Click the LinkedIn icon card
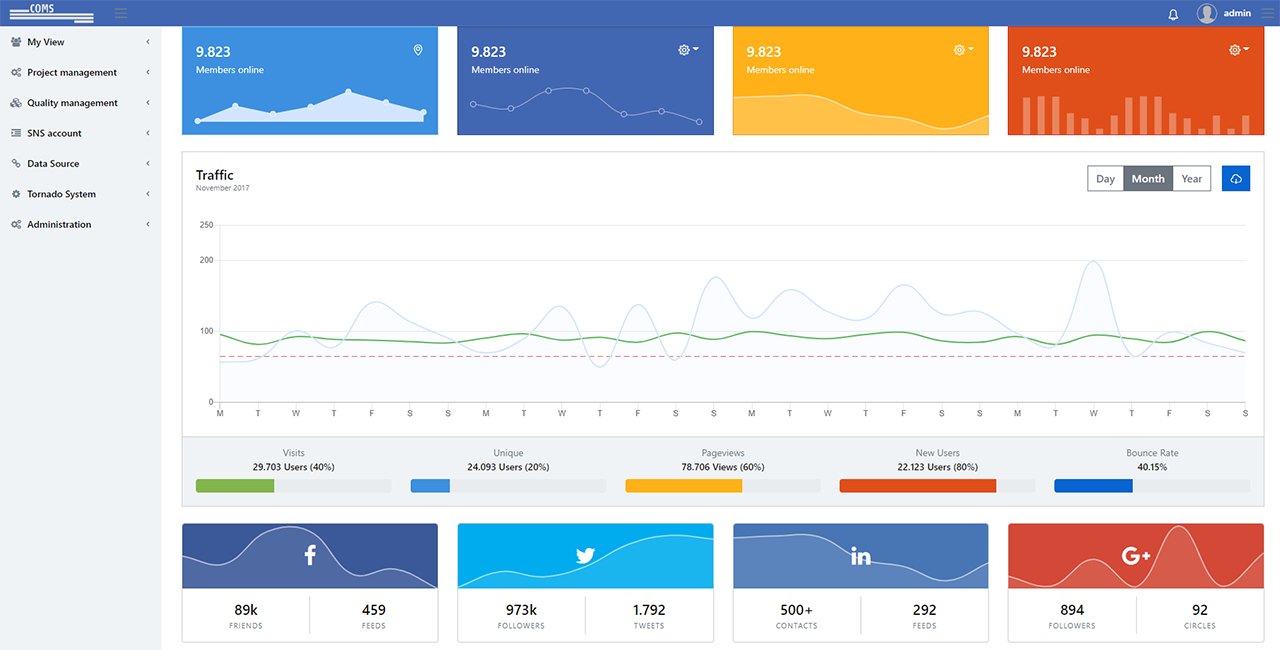1280x650 pixels. click(x=860, y=556)
